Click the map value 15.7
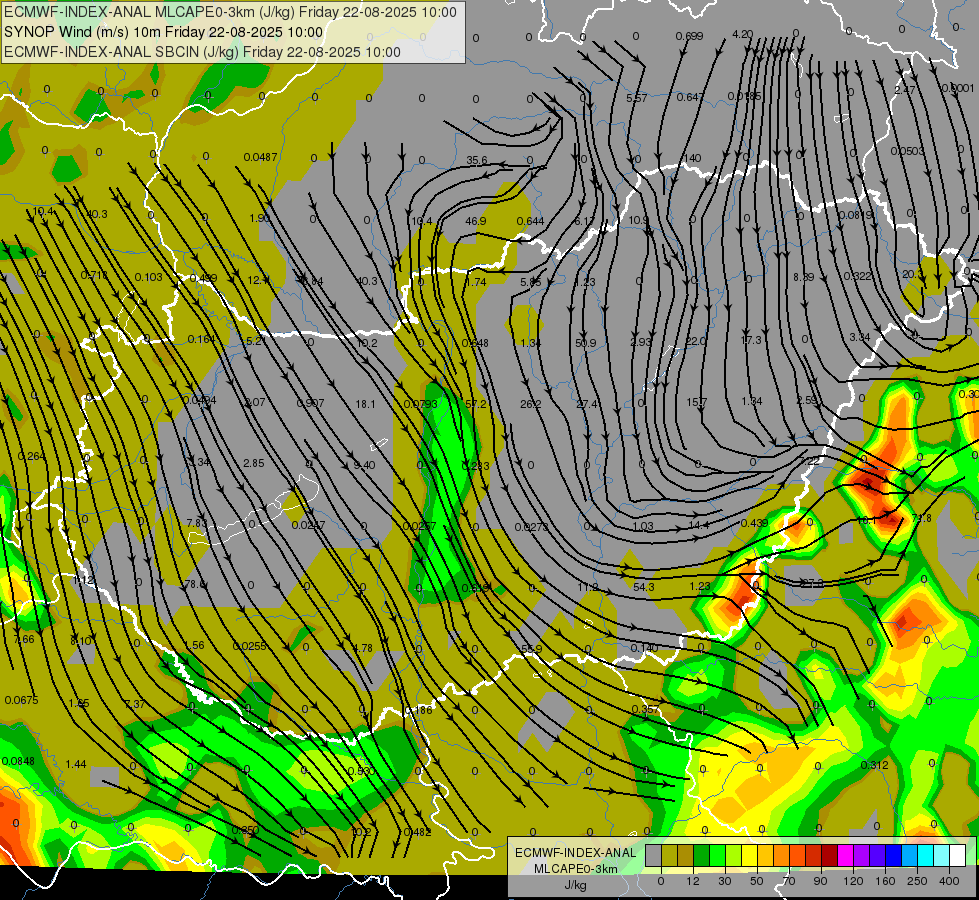 pos(696,403)
